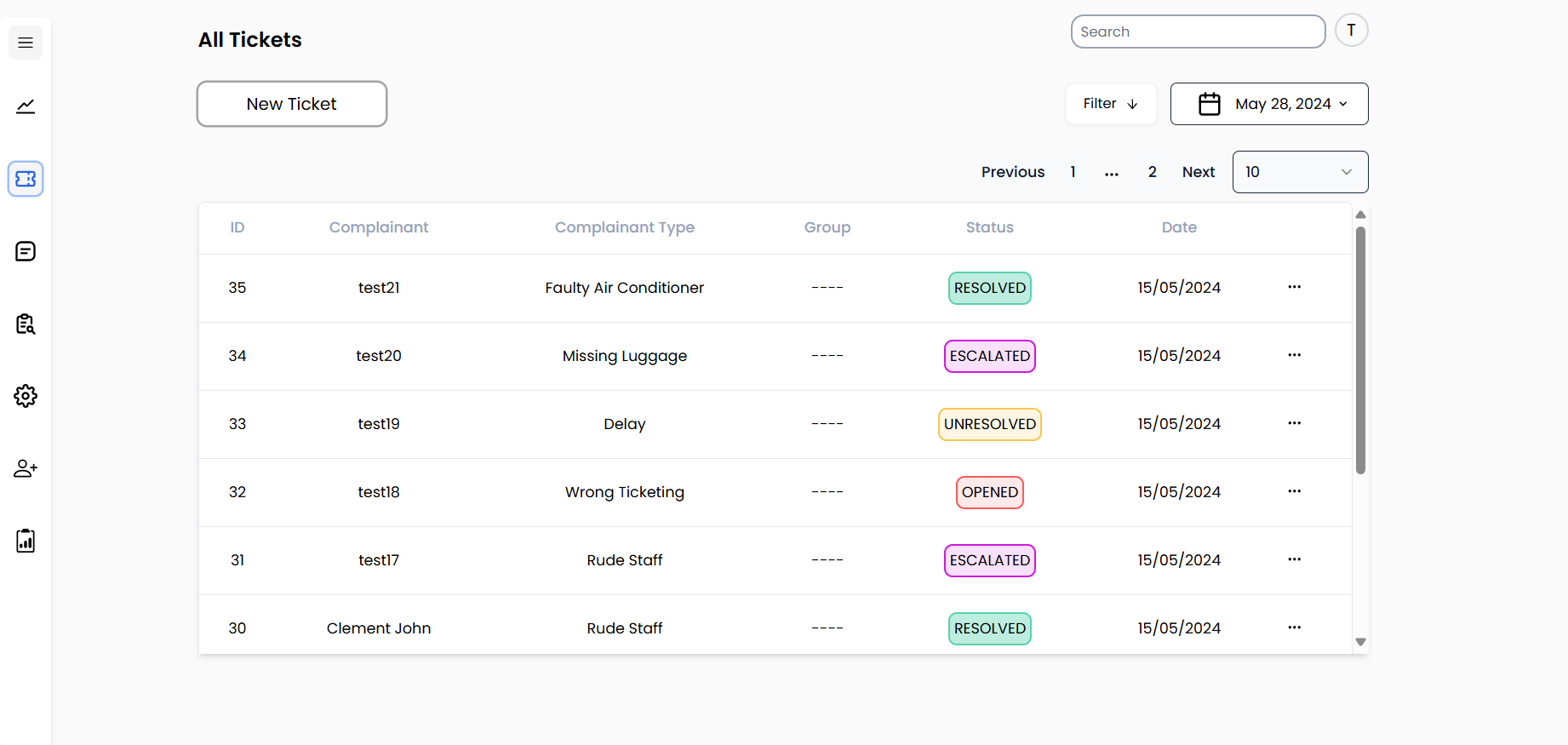Open the clipboard search icon in sidebar
1568x745 pixels.
click(26, 324)
